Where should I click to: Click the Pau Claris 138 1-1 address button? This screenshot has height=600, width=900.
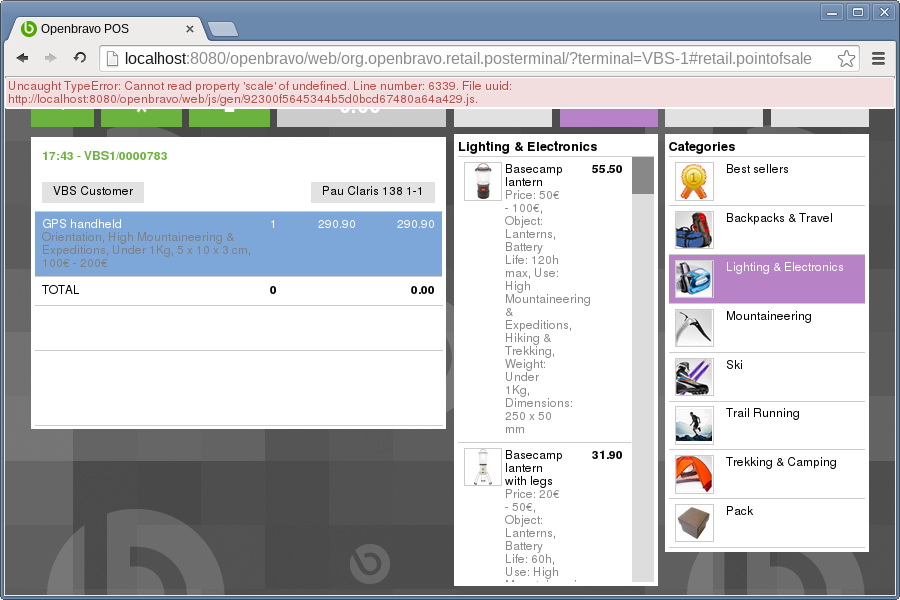point(373,192)
